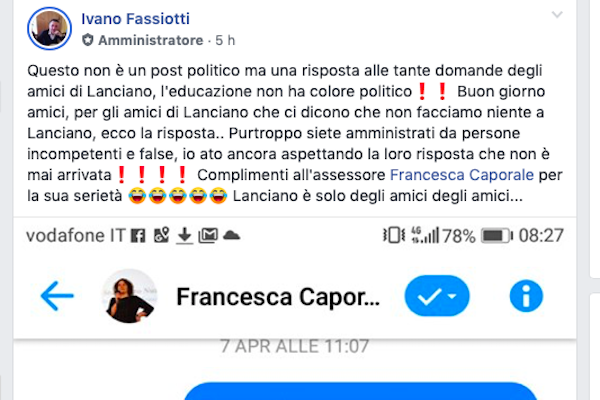
Task: Open the Francesca Caporale tagged link
Action: [x=462, y=175]
